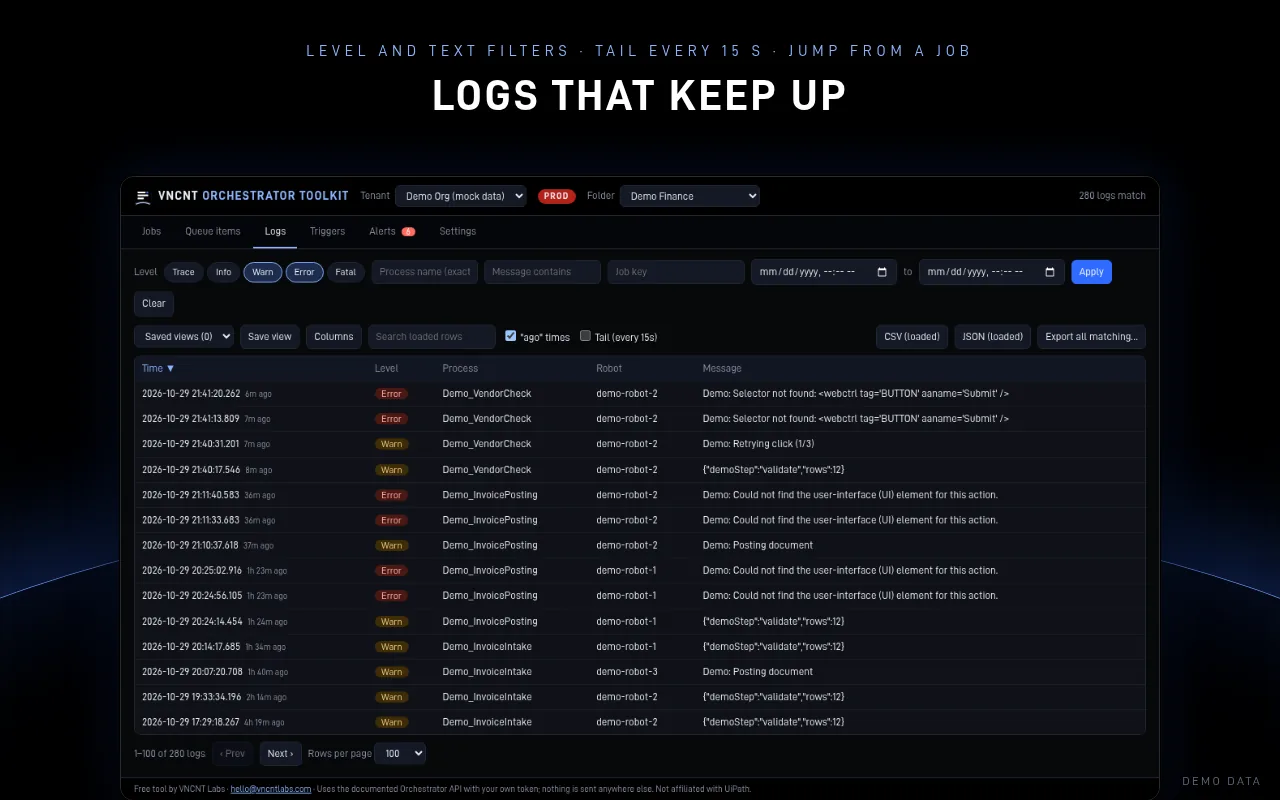Go to the Next page of logs
This screenshot has height=800, width=1280.
pyautogui.click(x=281, y=753)
